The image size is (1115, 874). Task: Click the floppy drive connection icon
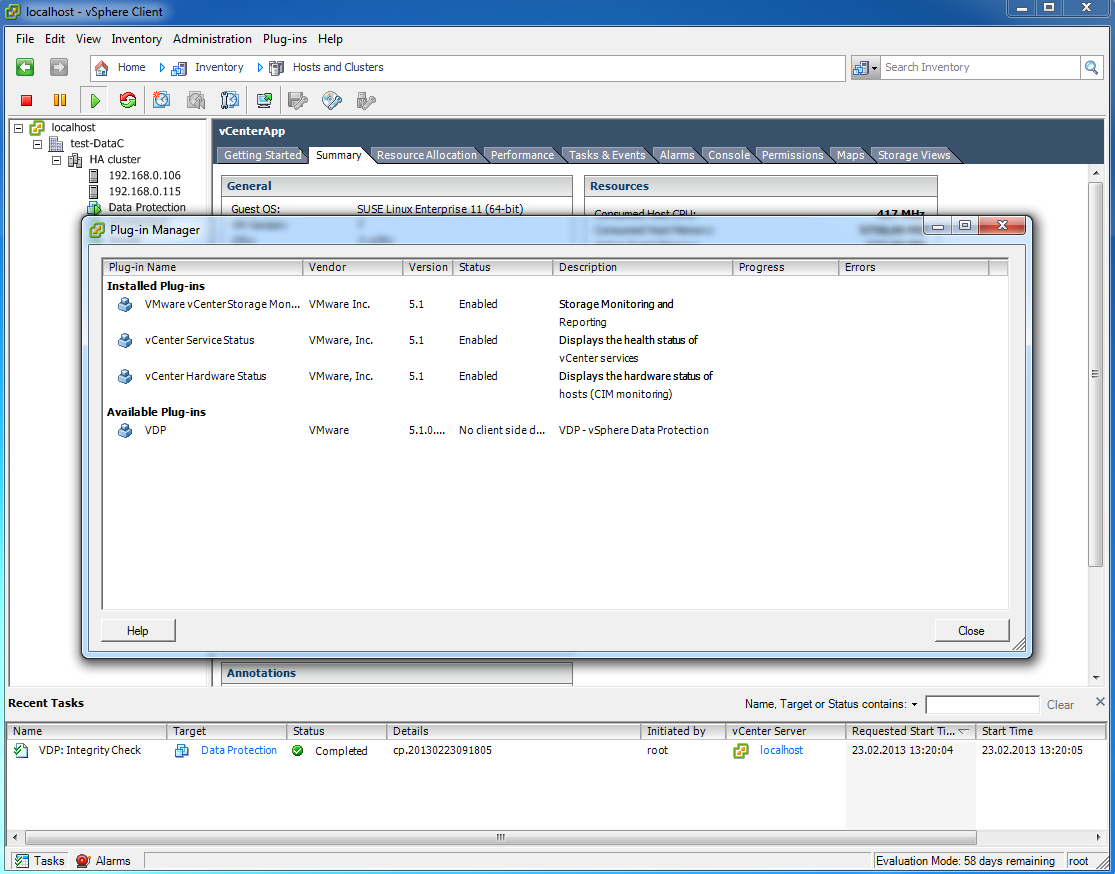tap(297, 100)
